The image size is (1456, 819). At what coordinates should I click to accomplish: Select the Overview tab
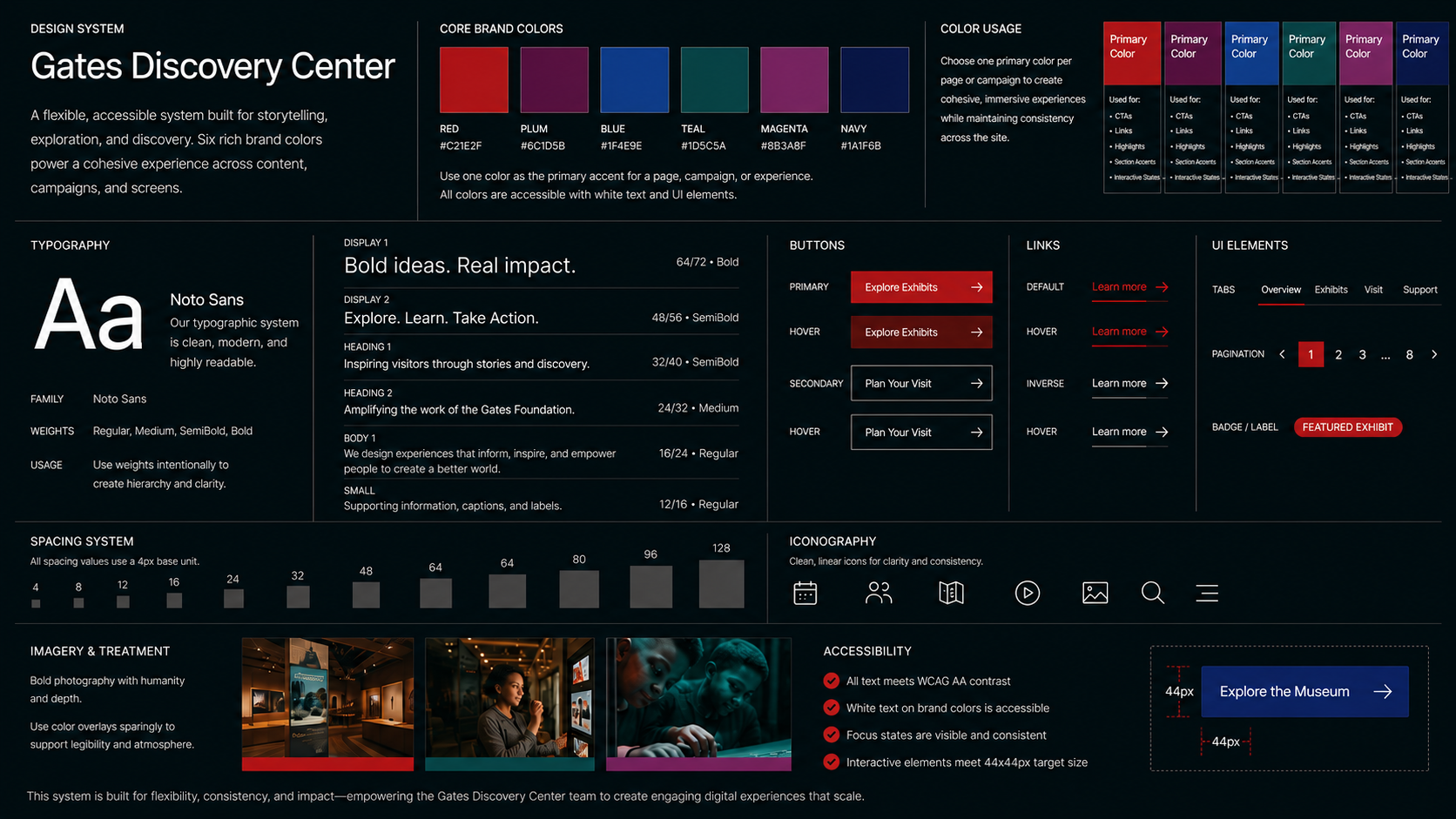(x=1281, y=290)
